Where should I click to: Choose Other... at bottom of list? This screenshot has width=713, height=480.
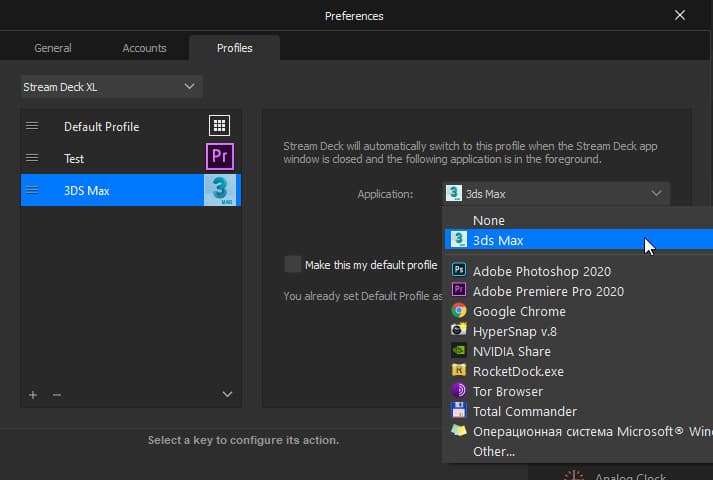pos(494,451)
